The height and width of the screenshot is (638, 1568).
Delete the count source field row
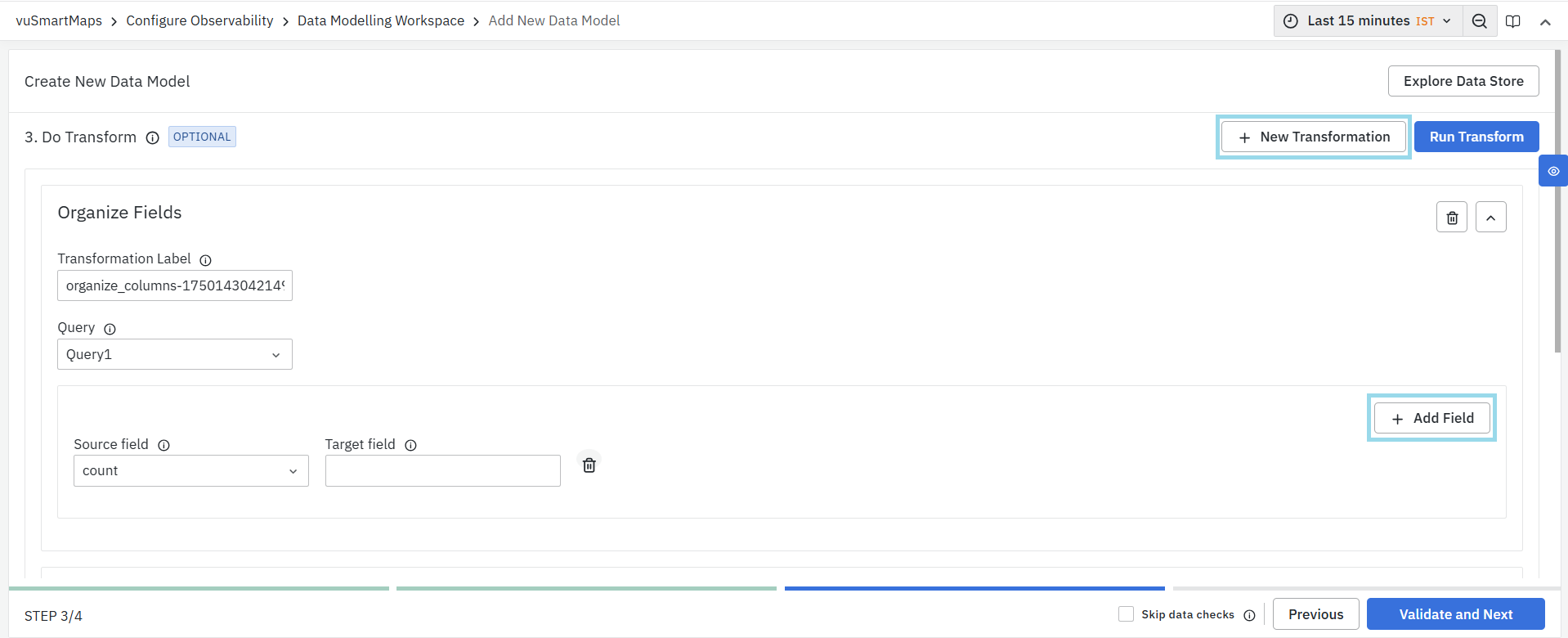(589, 465)
